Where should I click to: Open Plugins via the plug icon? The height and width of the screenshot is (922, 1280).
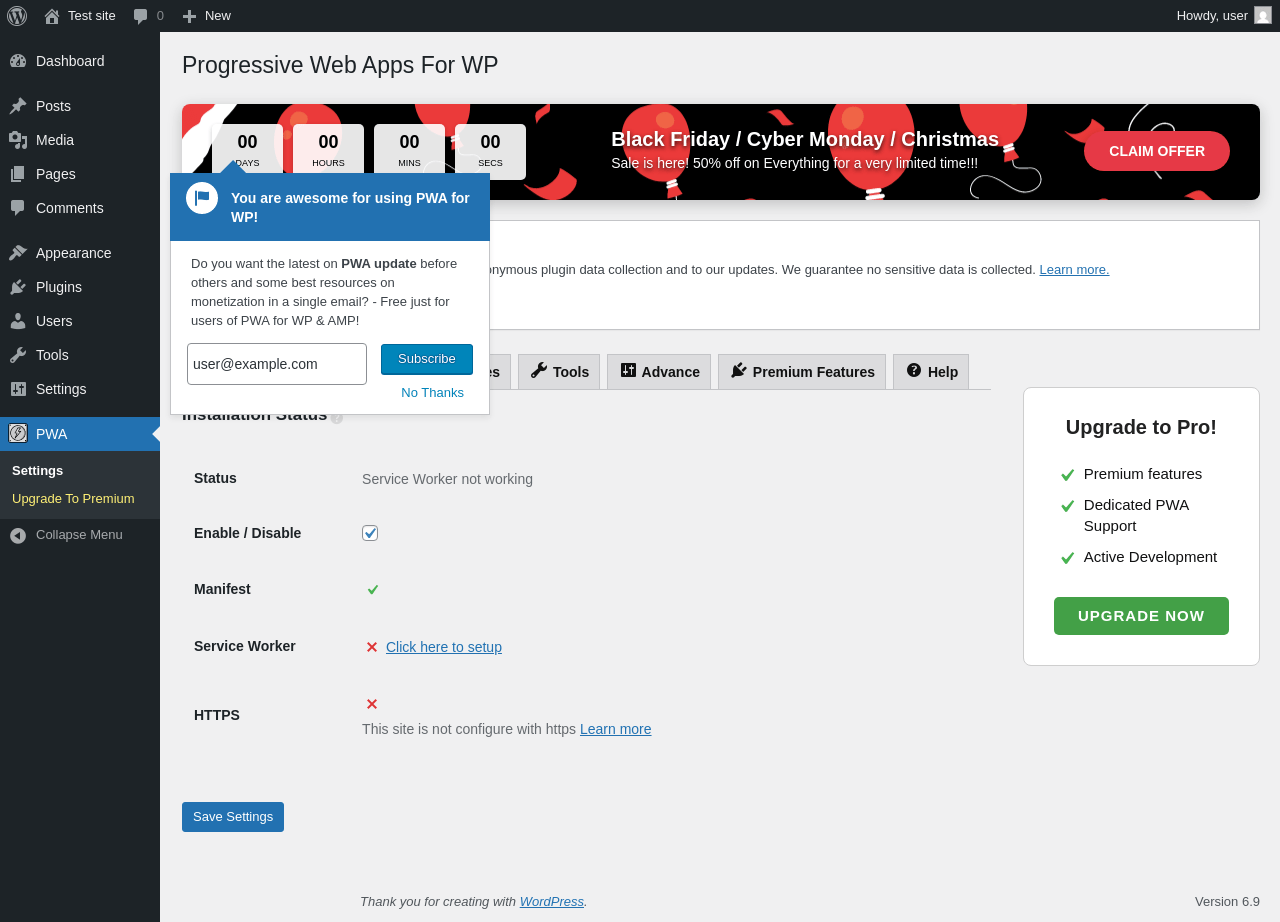click(x=18, y=287)
